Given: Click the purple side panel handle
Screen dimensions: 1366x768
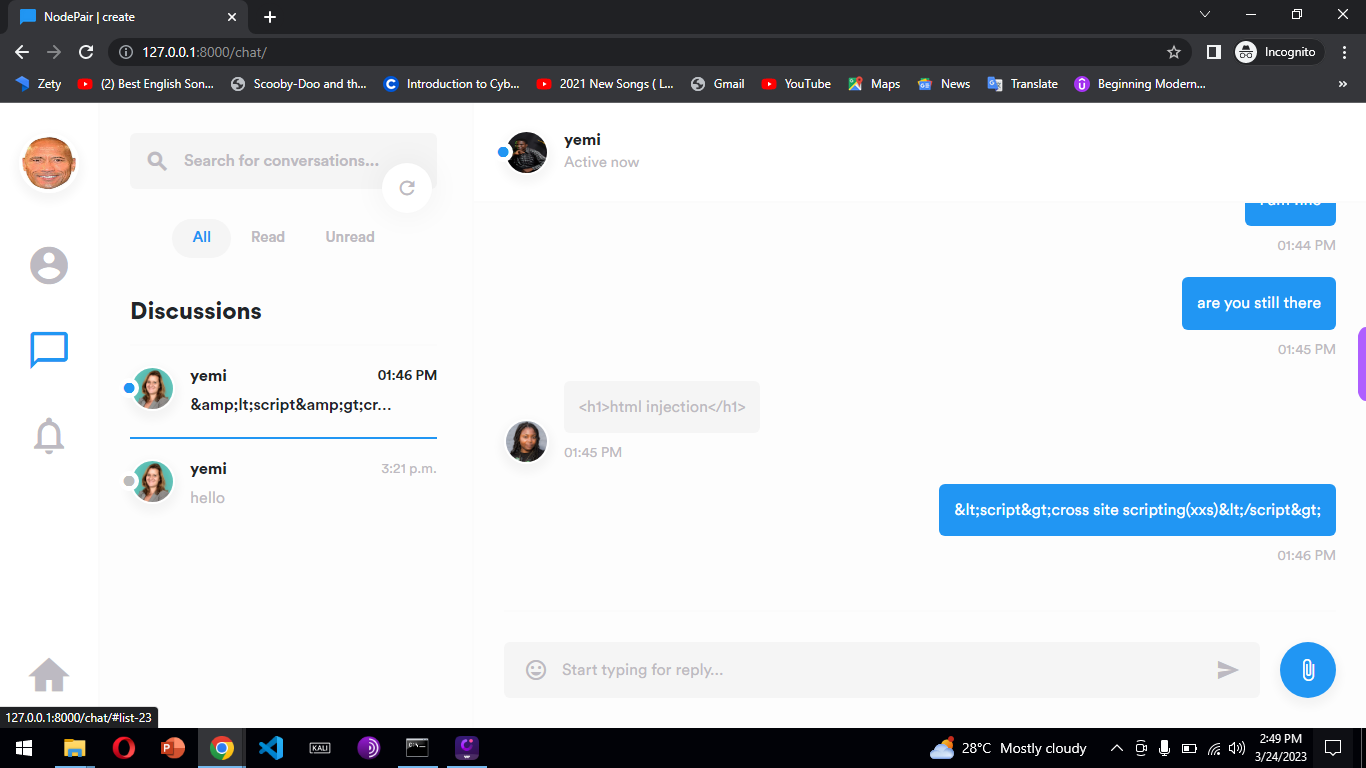Looking at the screenshot, I should click(1361, 364).
